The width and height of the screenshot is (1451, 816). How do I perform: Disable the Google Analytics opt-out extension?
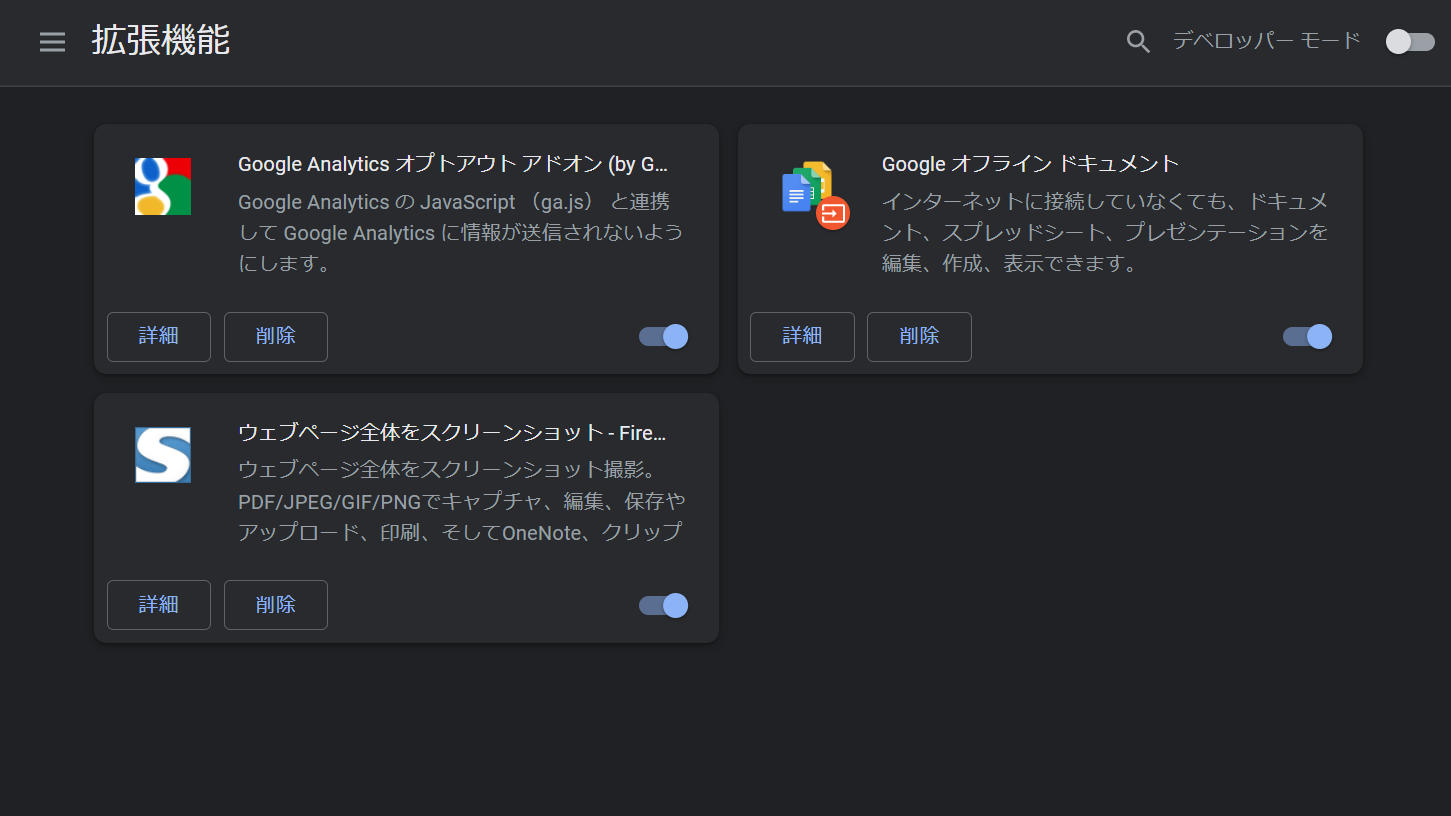tap(662, 336)
